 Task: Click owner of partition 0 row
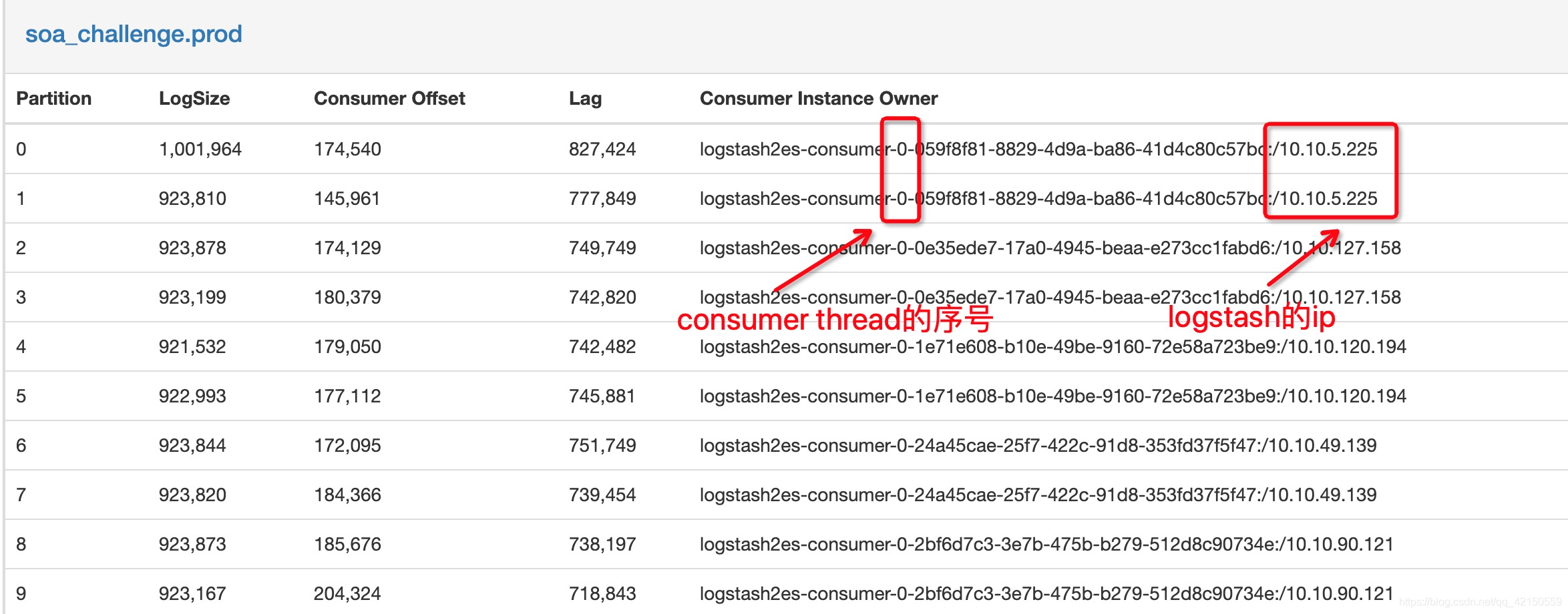[1038, 149]
